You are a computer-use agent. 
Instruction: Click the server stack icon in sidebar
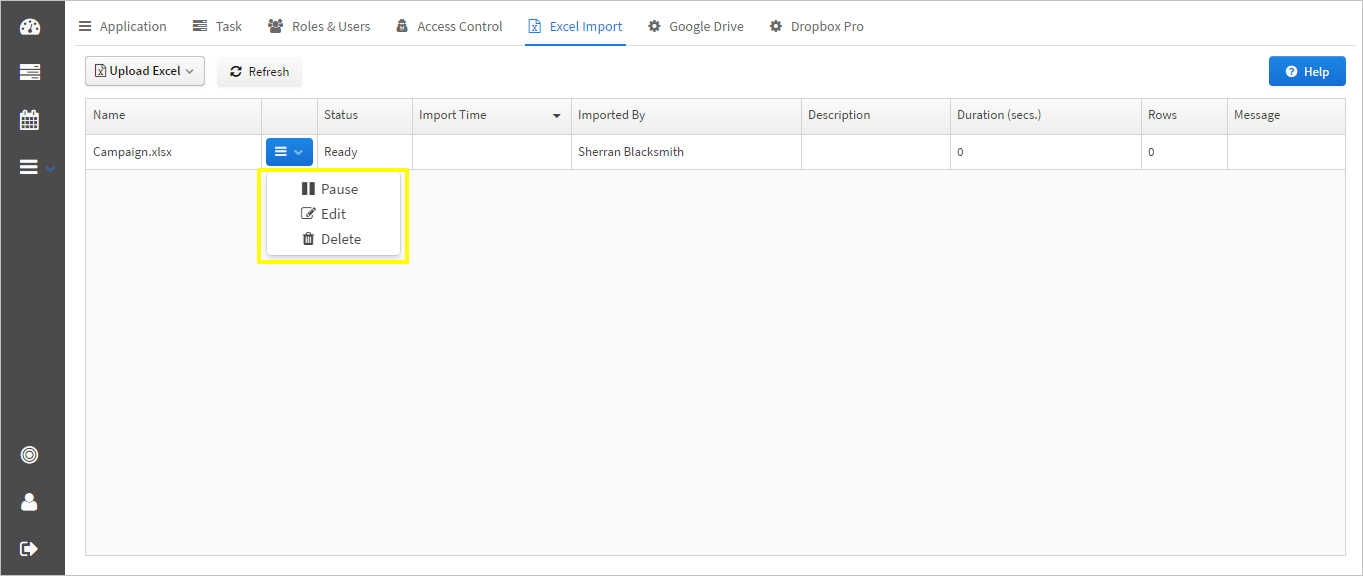click(30, 72)
